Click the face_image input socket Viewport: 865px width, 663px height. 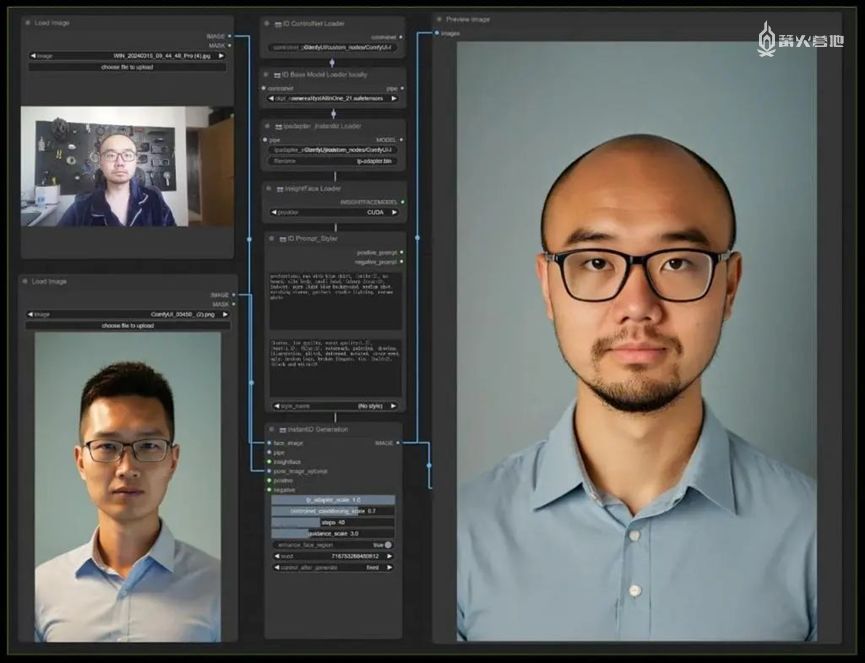click(268, 442)
